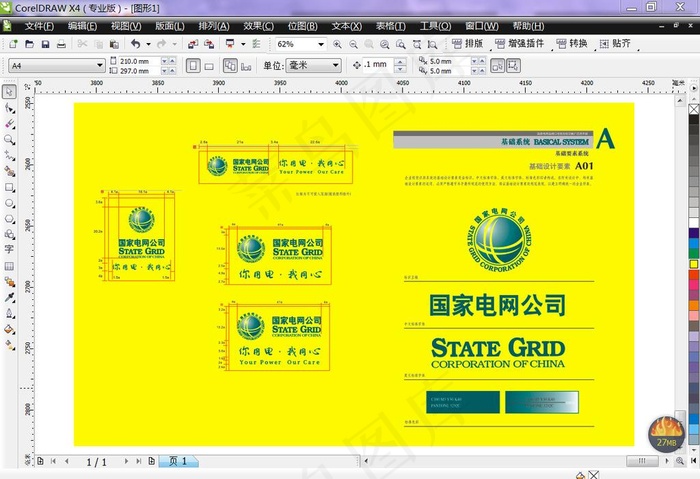Viewport: 700px width, 479px height.
Task: Decrease page height 297.0 mm spinner
Action: (x=164, y=71)
